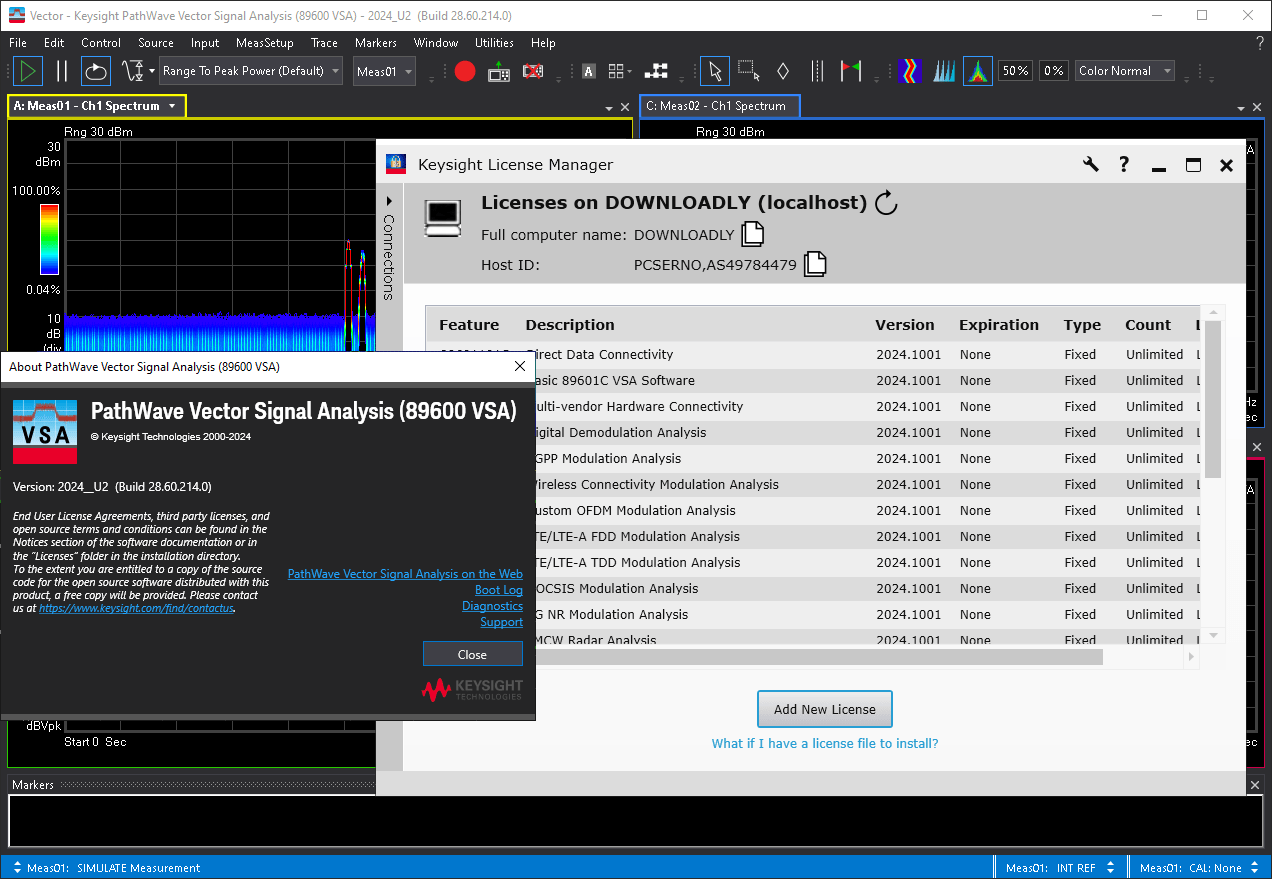The width and height of the screenshot is (1272, 879).
Task: Click the Add New License button
Action: 824,708
